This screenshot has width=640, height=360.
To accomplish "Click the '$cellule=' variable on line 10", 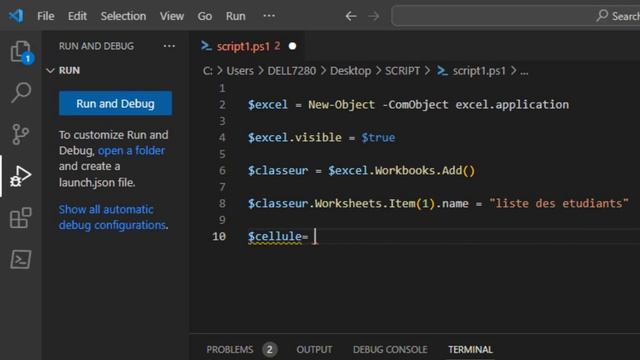I will pos(278,236).
